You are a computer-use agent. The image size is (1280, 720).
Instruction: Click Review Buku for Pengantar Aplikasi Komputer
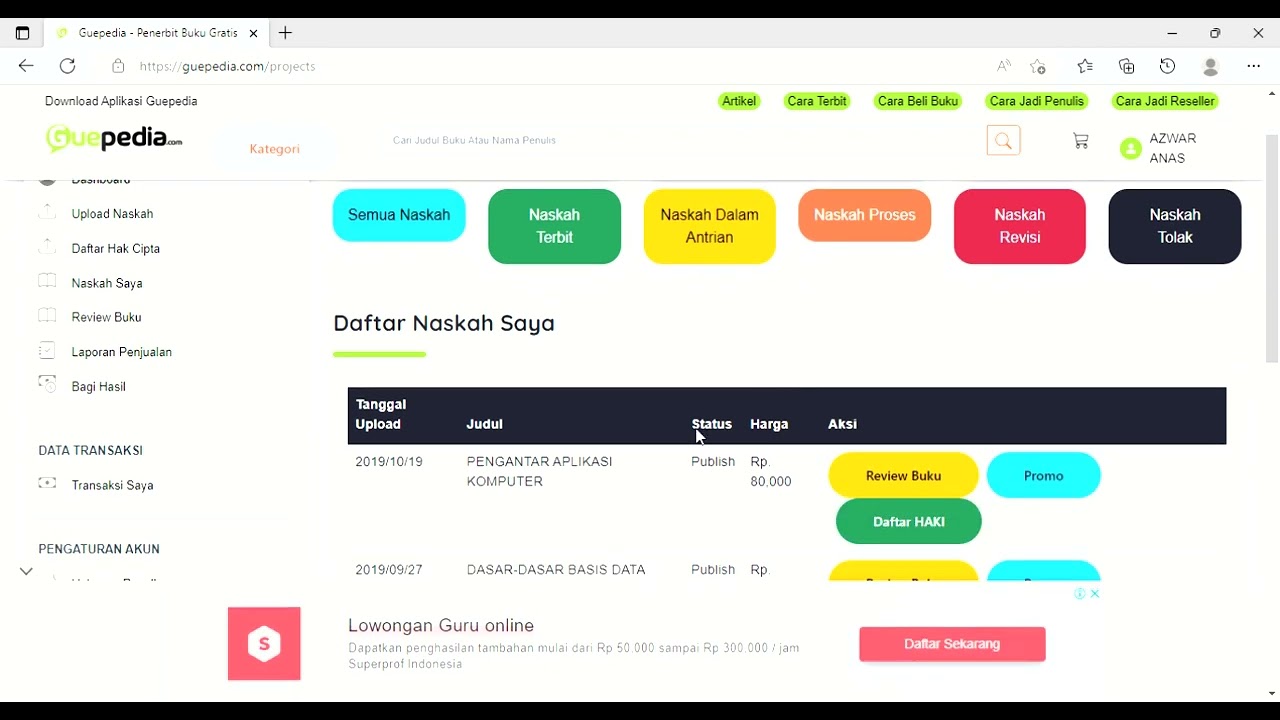tap(903, 476)
